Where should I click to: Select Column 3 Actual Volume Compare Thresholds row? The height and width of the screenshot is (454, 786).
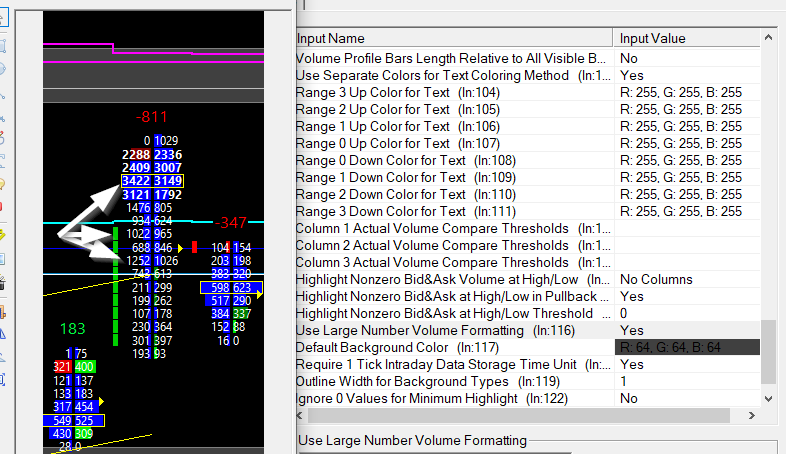[455, 263]
